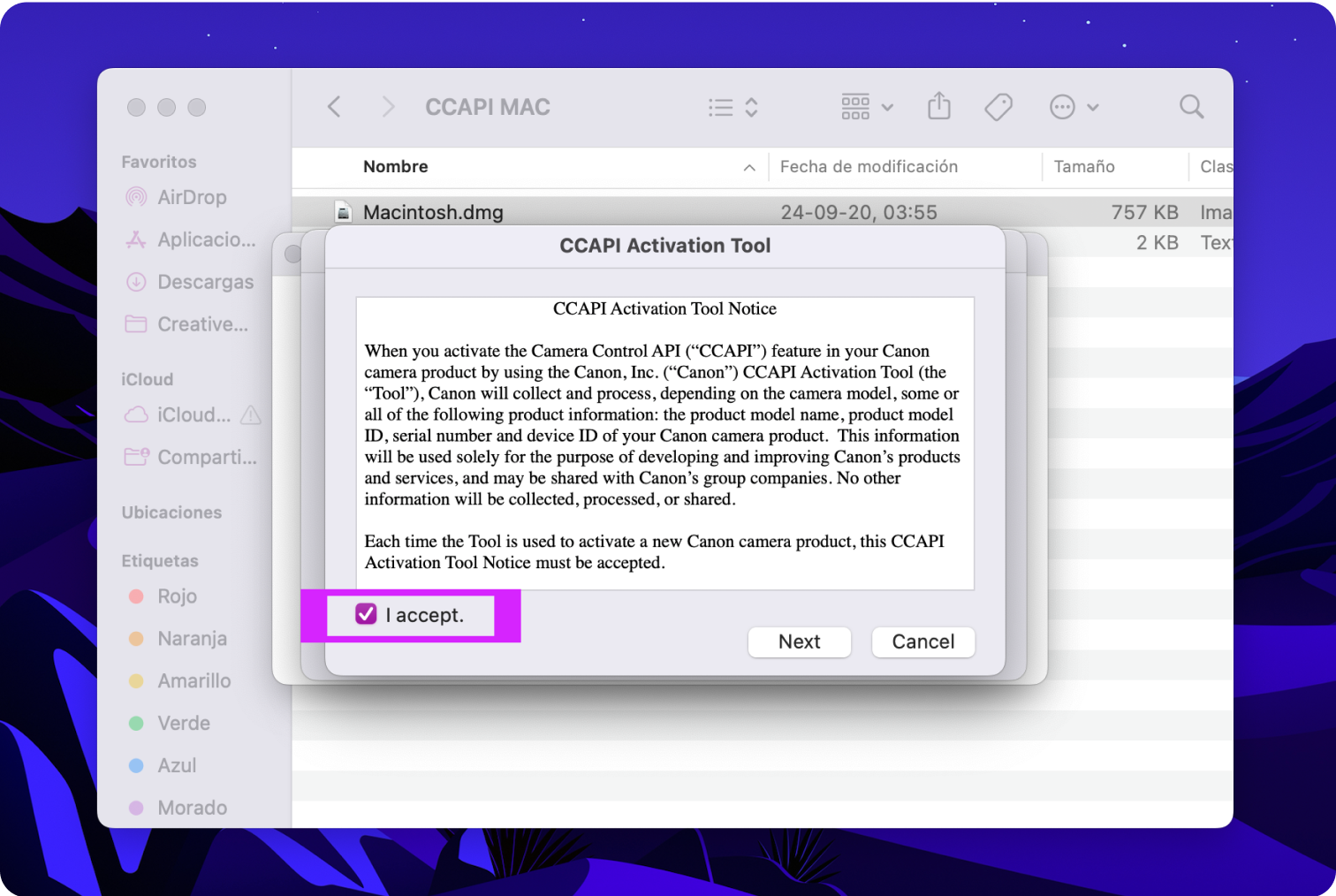1336x896 pixels.
Task: Open iCloud Drive in the sidebar
Action: [178, 414]
